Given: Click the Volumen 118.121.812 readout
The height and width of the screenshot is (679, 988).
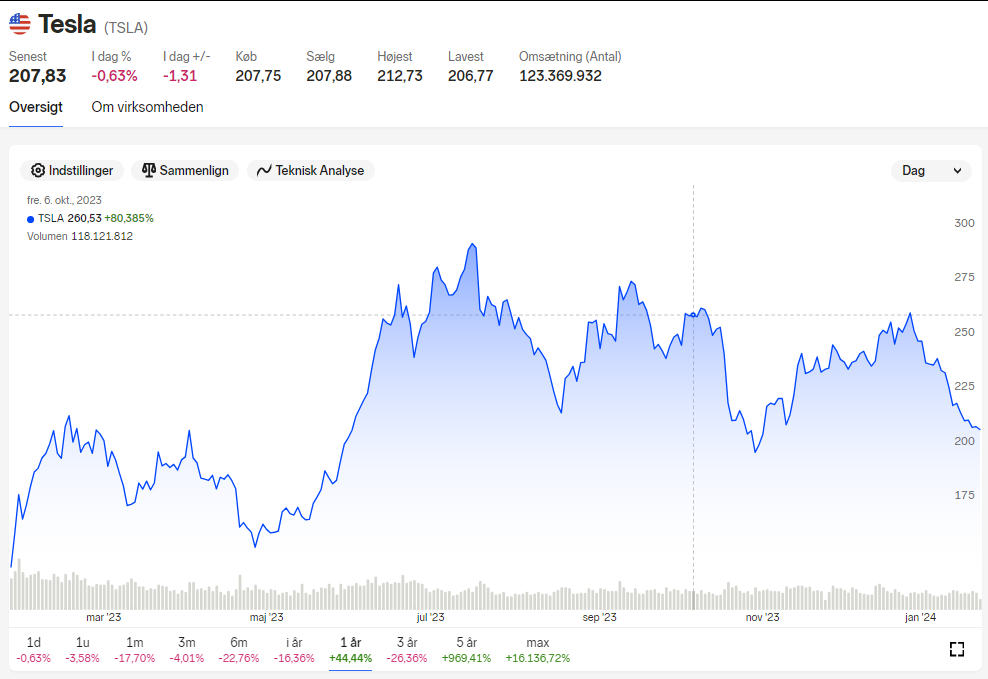Looking at the screenshot, I should point(80,236).
